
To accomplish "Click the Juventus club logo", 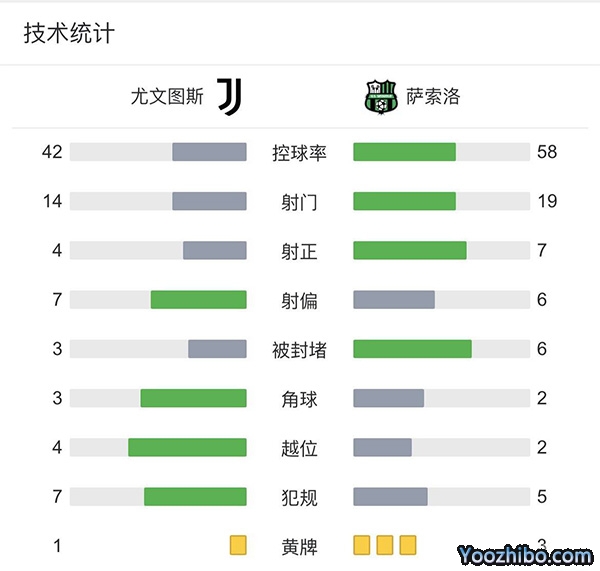I will 230,97.
